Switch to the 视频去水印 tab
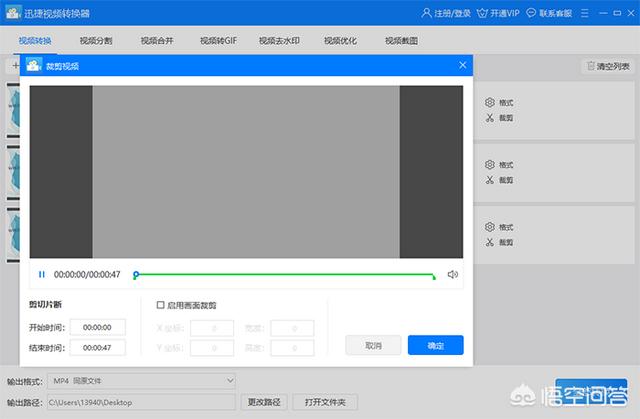 (279, 40)
